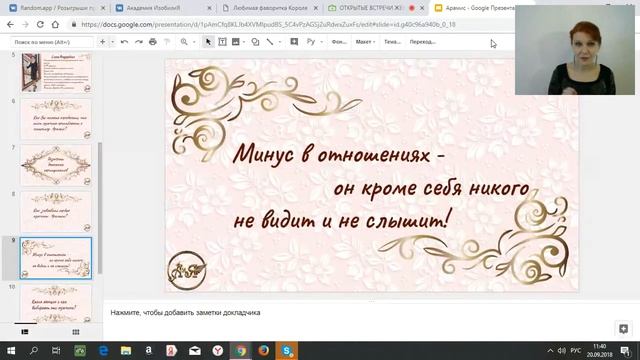
Task: Choose the text box tool
Action: coord(222,42)
